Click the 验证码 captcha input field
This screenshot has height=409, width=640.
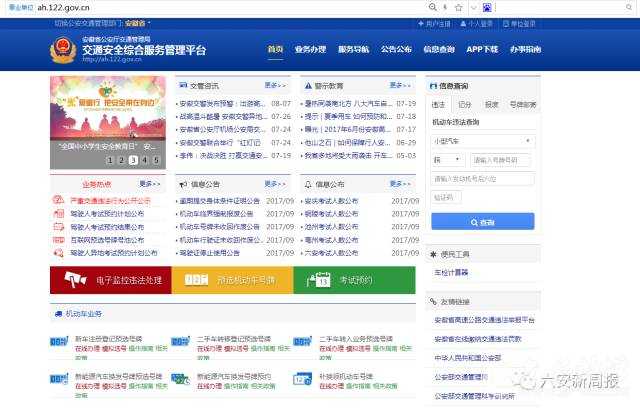448,198
